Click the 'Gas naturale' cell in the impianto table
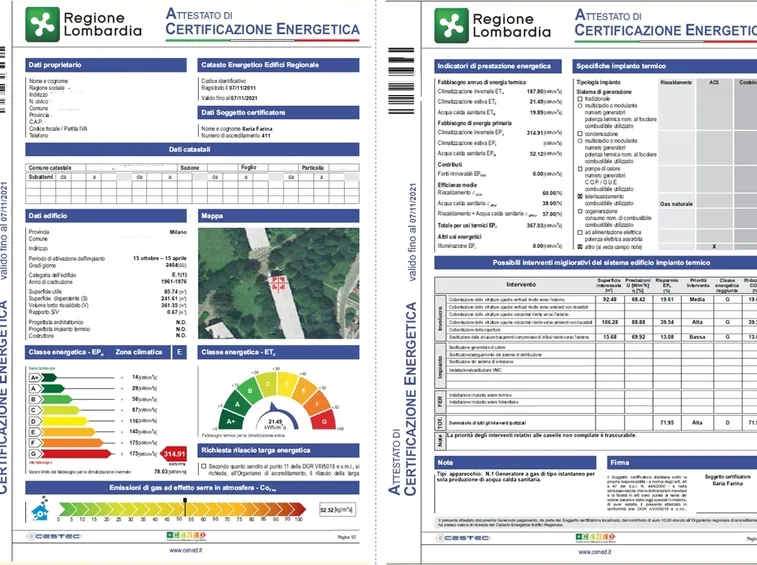This screenshot has width=757, height=565. click(676, 204)
